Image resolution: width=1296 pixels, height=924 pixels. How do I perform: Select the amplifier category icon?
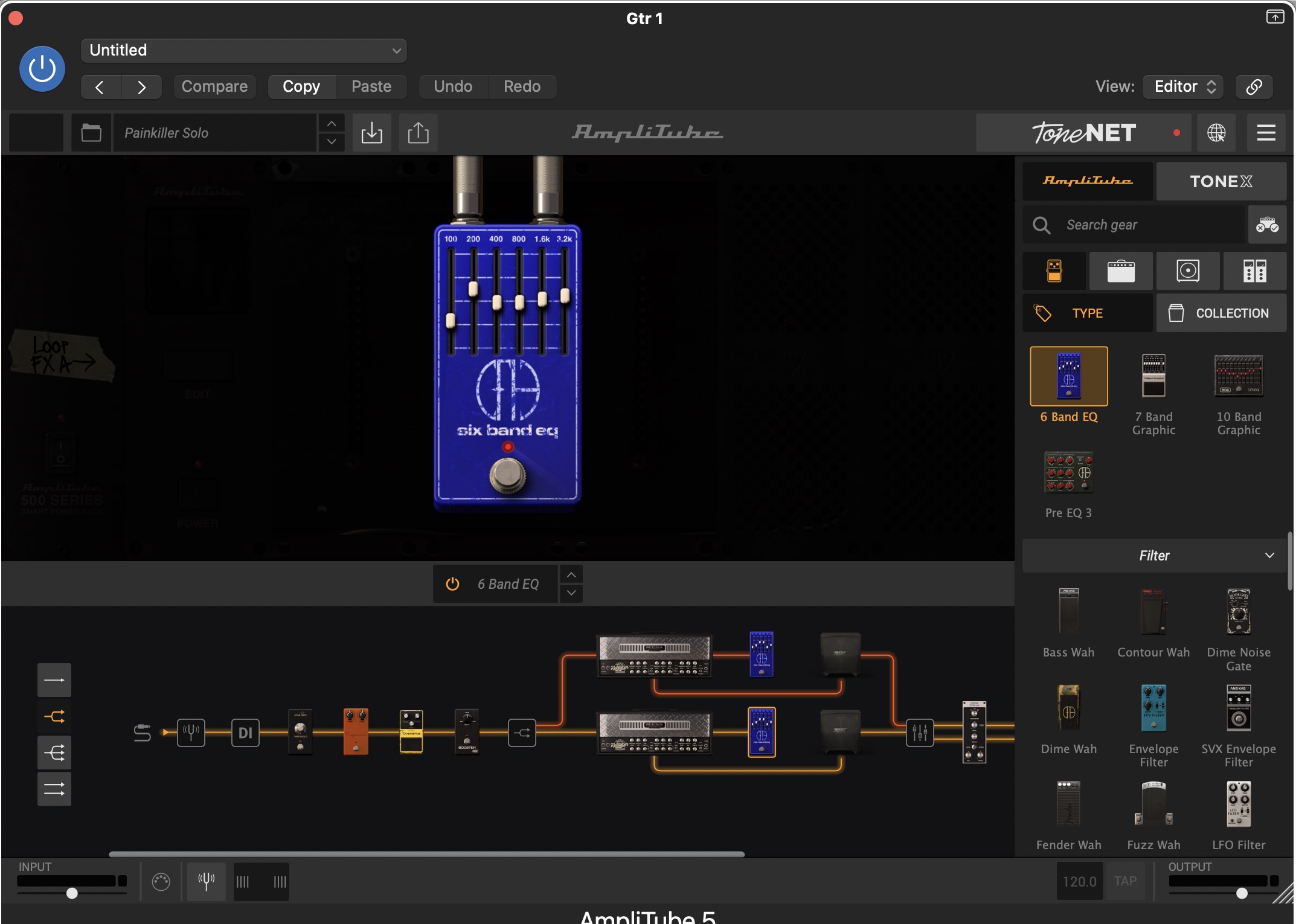tap(1121, 271)
